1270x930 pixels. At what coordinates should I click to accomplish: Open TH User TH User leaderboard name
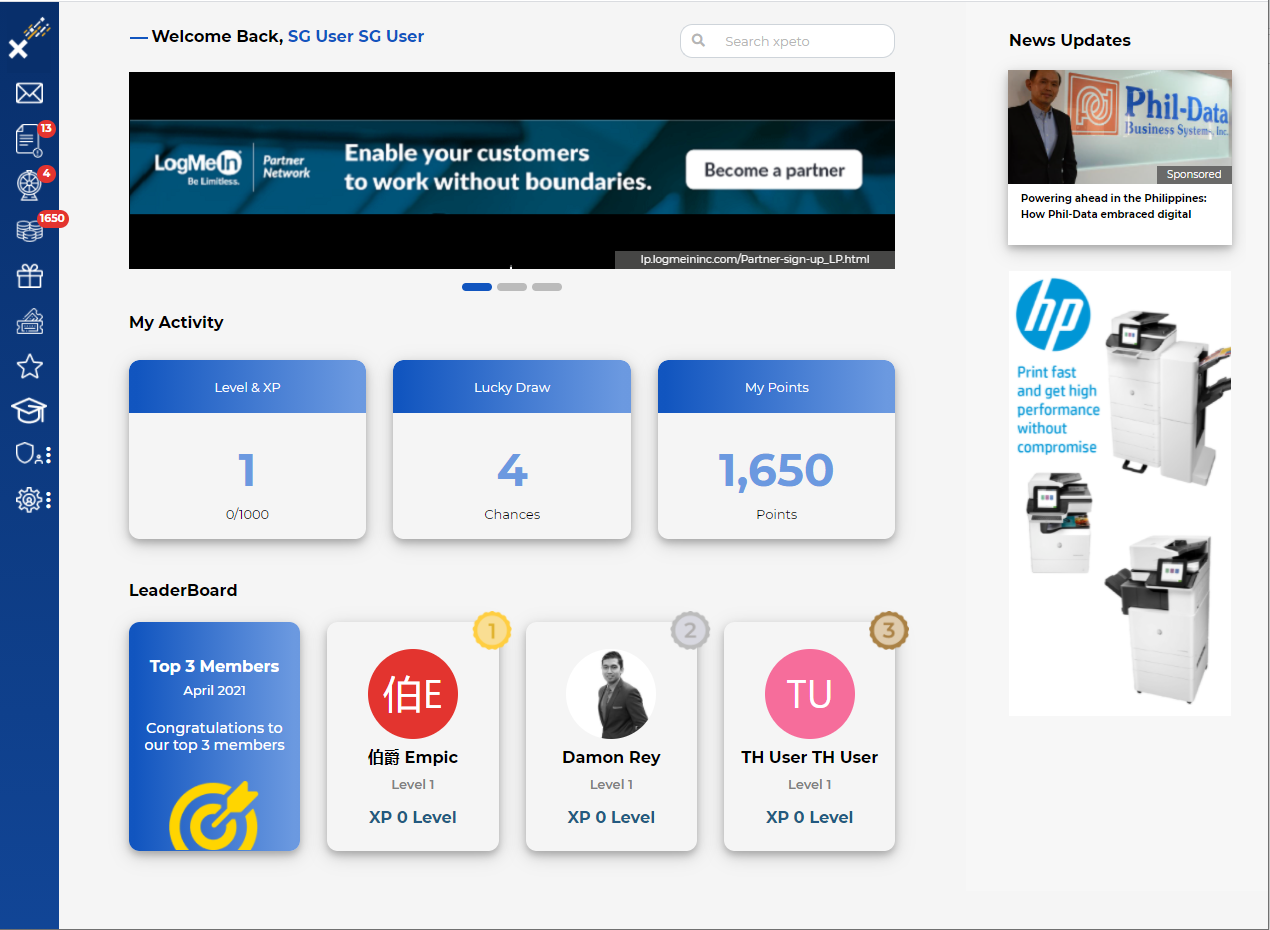810,757
